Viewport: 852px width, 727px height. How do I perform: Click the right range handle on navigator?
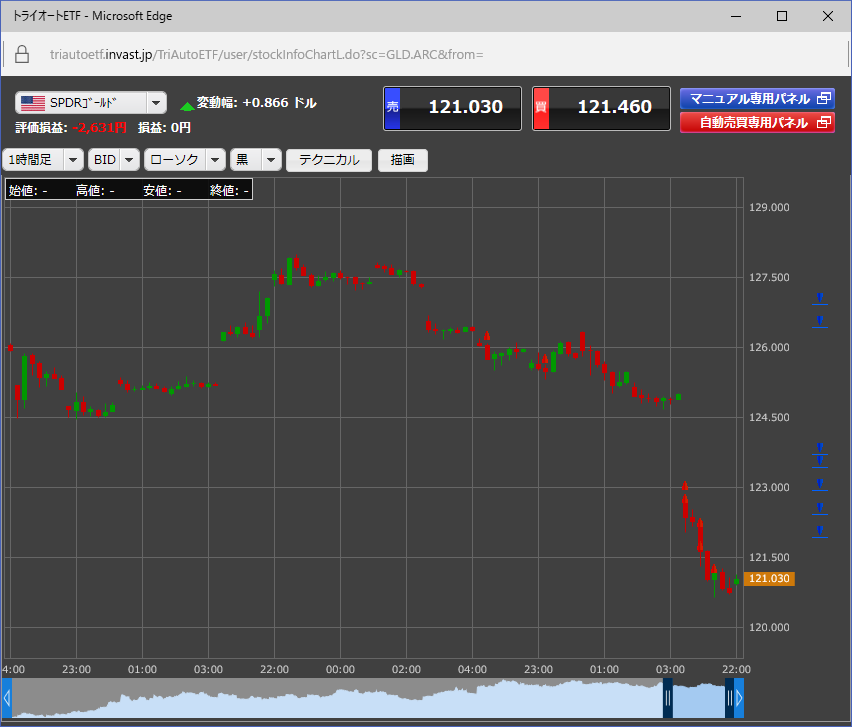[729, 698]
